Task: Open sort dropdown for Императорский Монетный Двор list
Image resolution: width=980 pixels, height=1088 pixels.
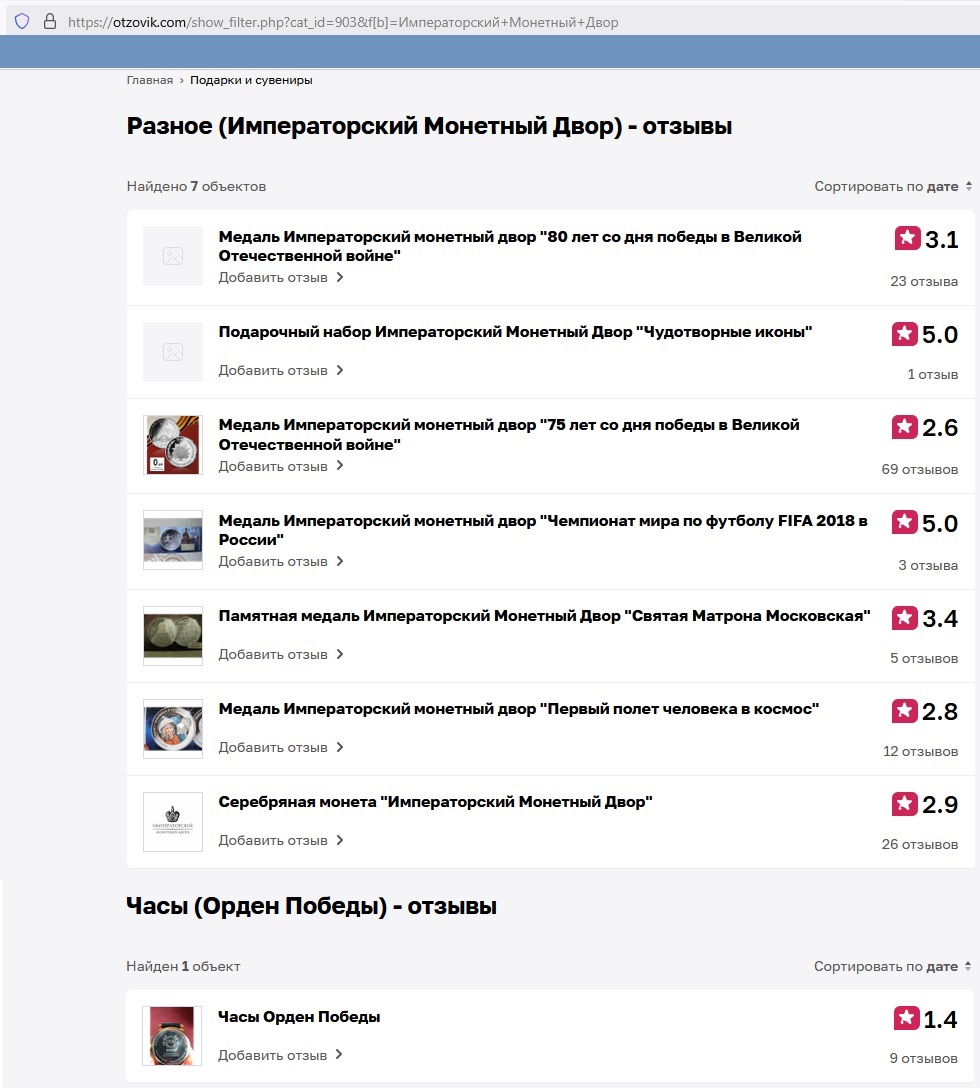Action: [893, 186]
